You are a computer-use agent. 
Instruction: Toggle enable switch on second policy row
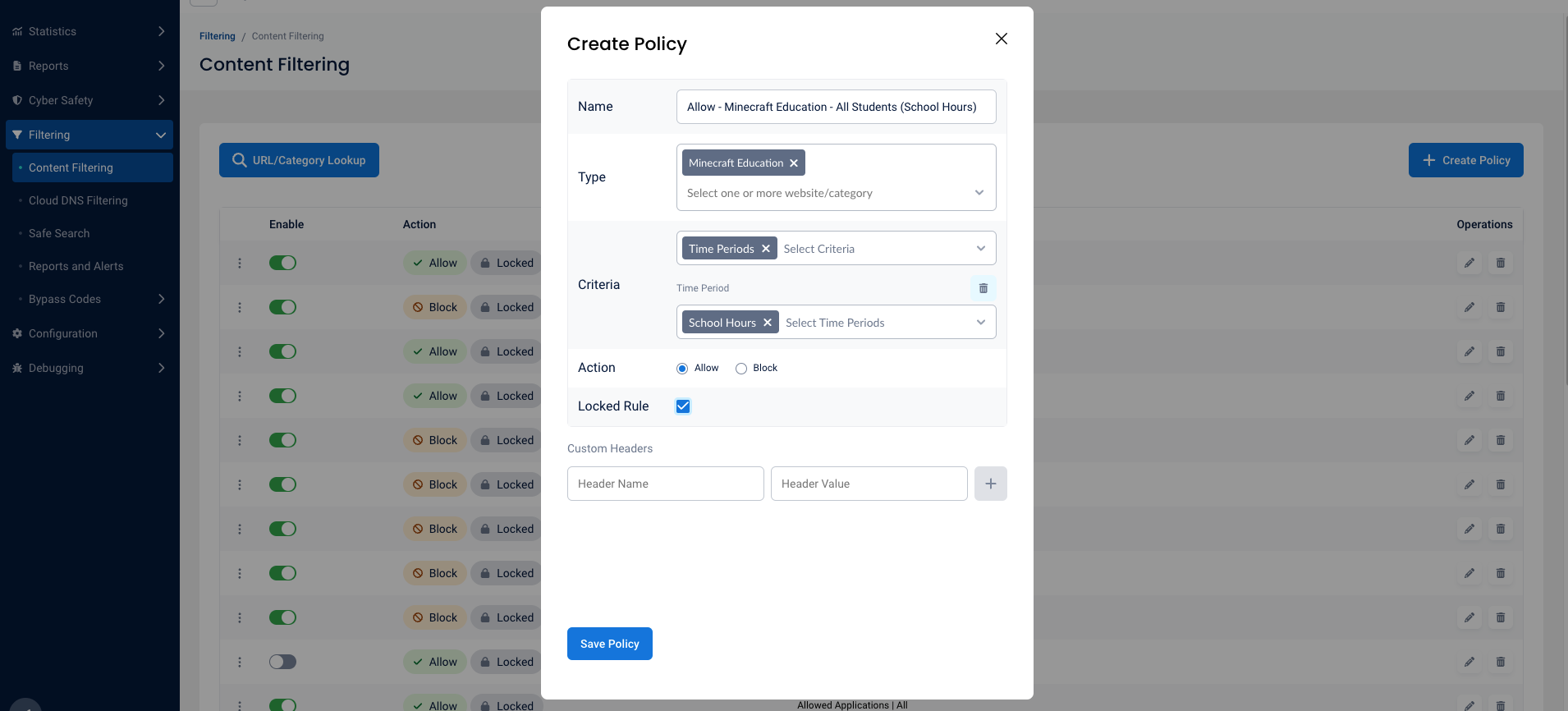point(283,307)
